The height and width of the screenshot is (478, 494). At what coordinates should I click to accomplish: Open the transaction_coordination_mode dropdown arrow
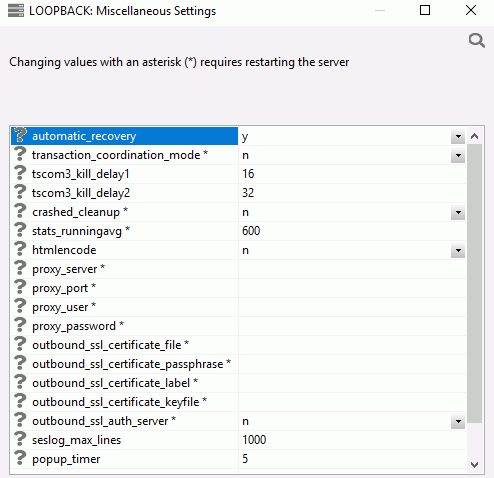pyautogui.click(x=458, y=155)
